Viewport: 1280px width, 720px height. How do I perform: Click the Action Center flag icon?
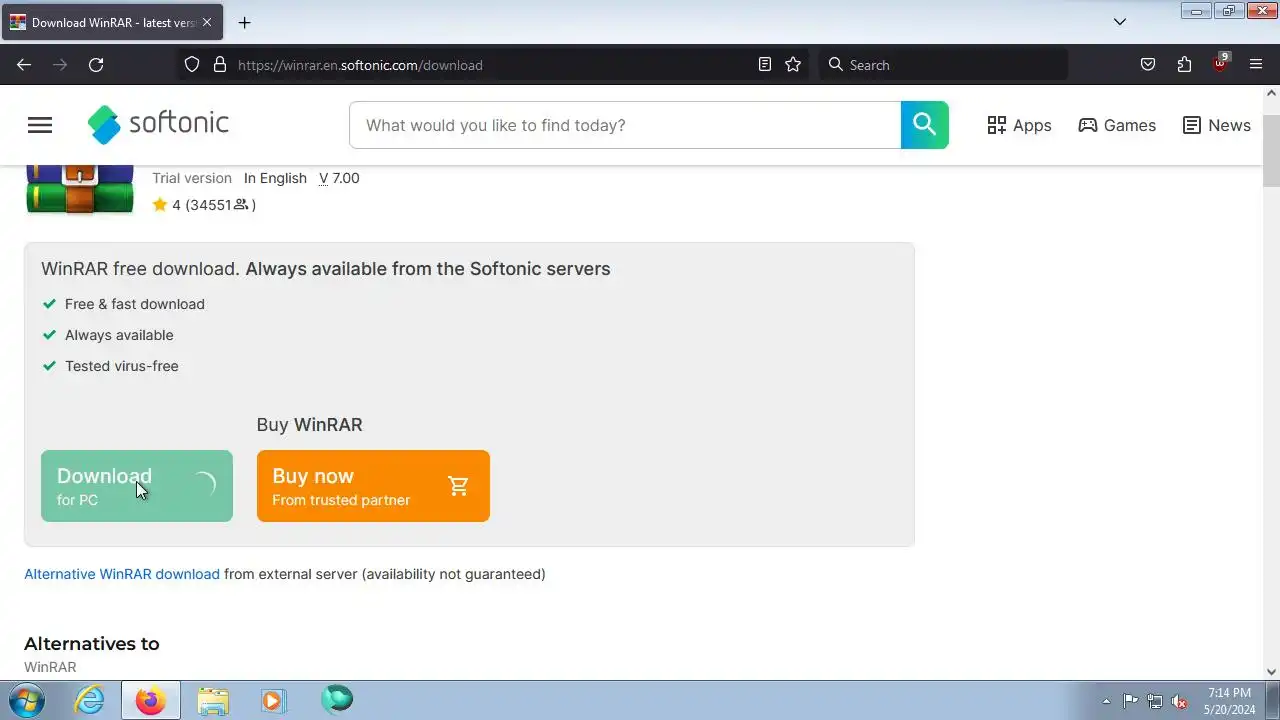tap(1130, 701)
